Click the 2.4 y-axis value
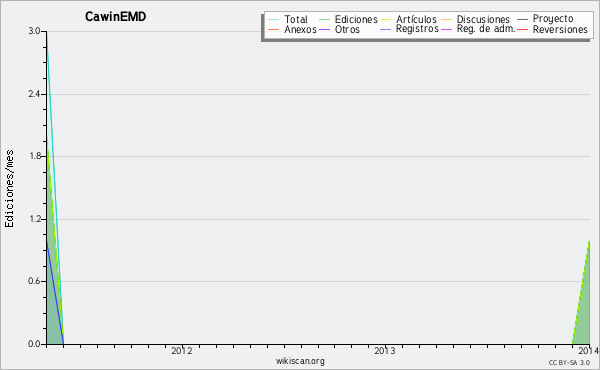This screenshot has width=600, height=370. point(34,94)
